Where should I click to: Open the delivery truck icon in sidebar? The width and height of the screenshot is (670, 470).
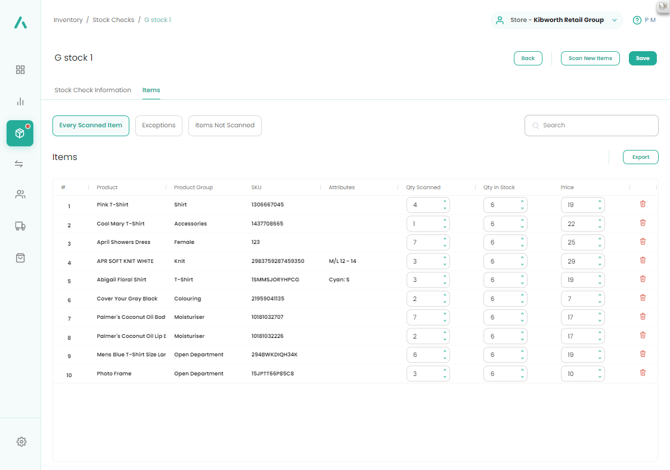point(20,226)
